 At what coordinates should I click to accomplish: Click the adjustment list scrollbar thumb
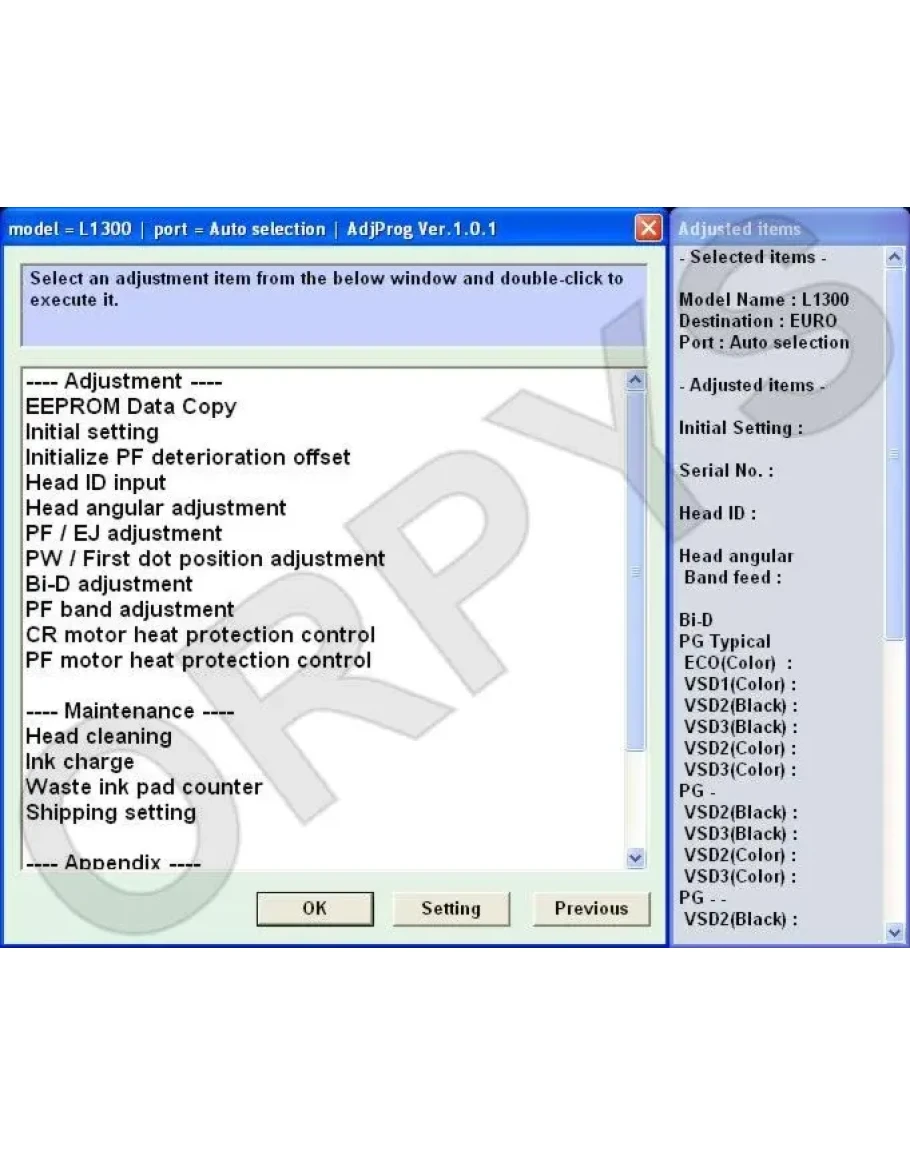635,572
